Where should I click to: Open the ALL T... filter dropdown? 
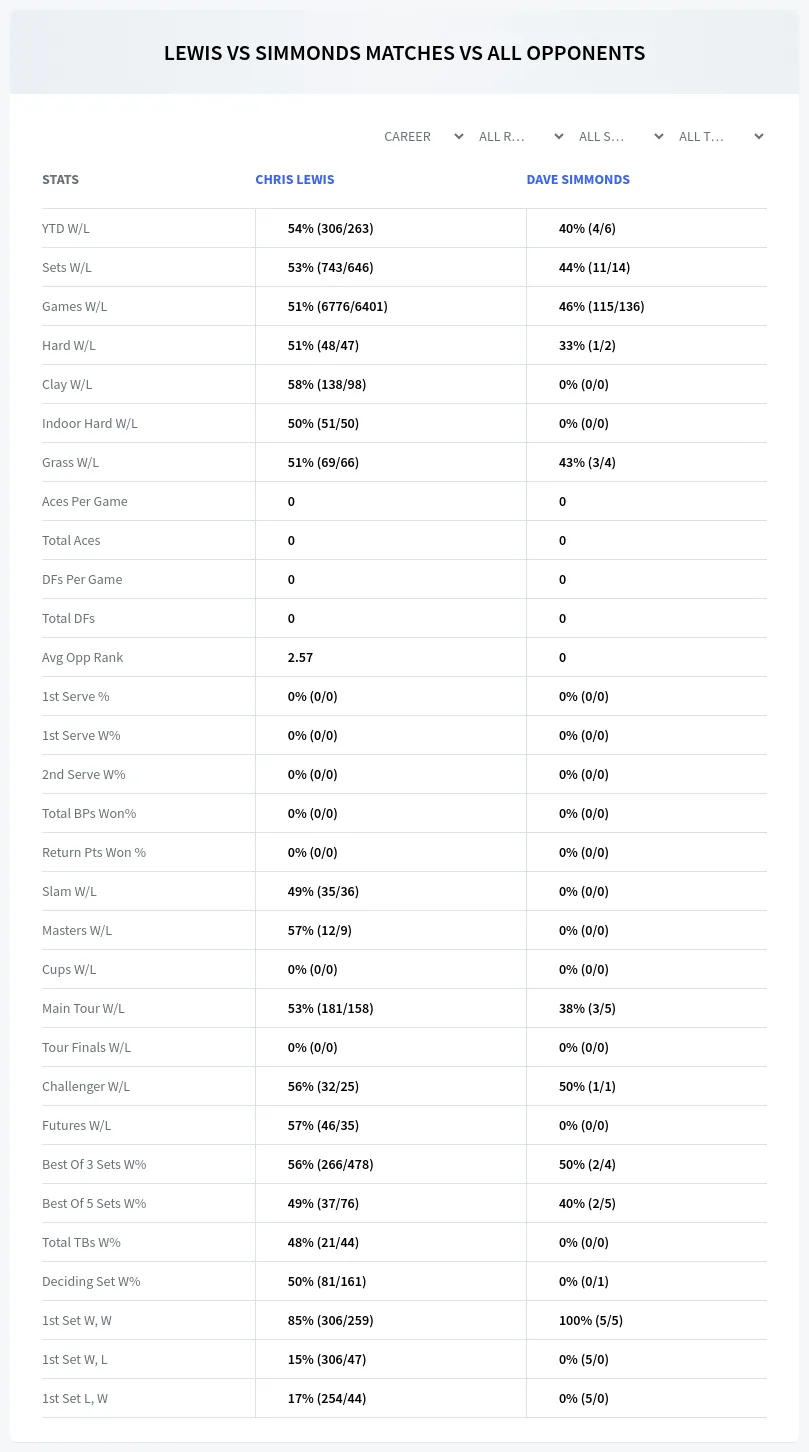721,136
